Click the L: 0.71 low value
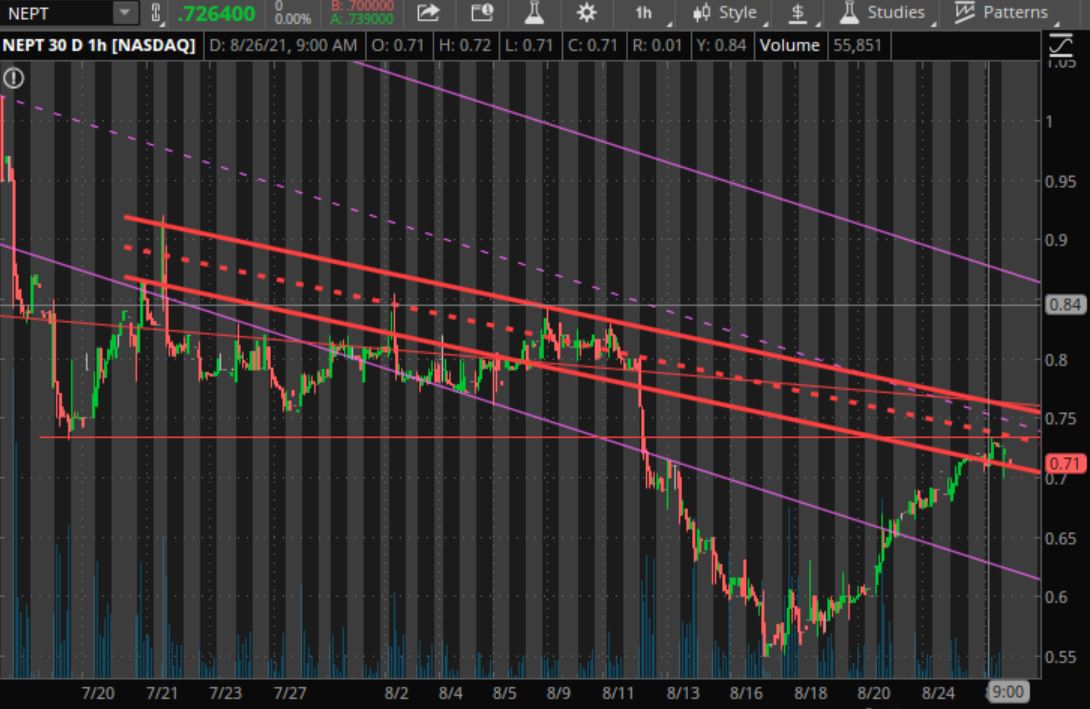1090x709 pixels. (528, 46)
